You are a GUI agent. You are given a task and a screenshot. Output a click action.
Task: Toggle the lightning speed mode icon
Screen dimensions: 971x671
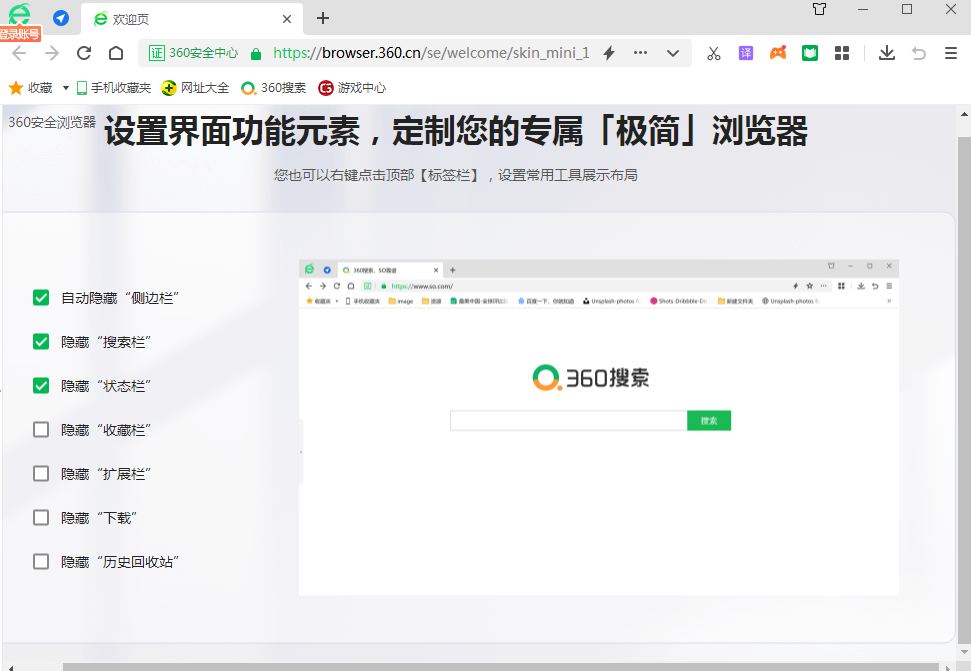coord(609,53)
